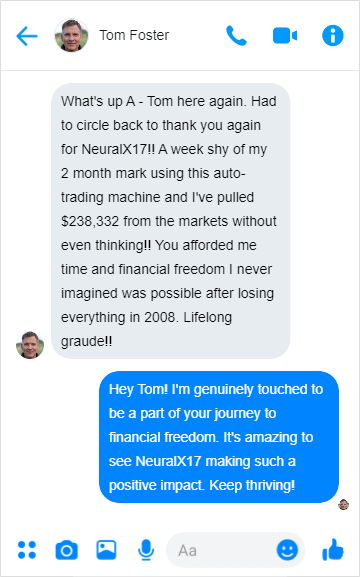Go back using the blue arrow
Image resolution: width=360 pixels, height=577 pixels.
pos(27,36)
